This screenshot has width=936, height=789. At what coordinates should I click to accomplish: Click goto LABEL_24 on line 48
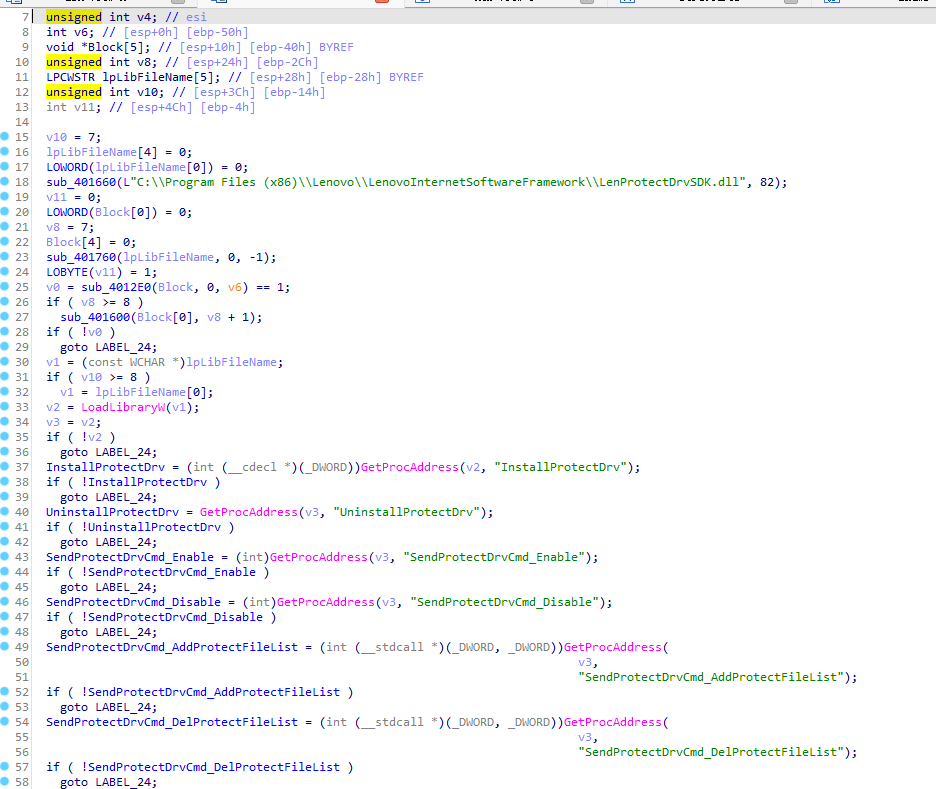coord(109,632)
